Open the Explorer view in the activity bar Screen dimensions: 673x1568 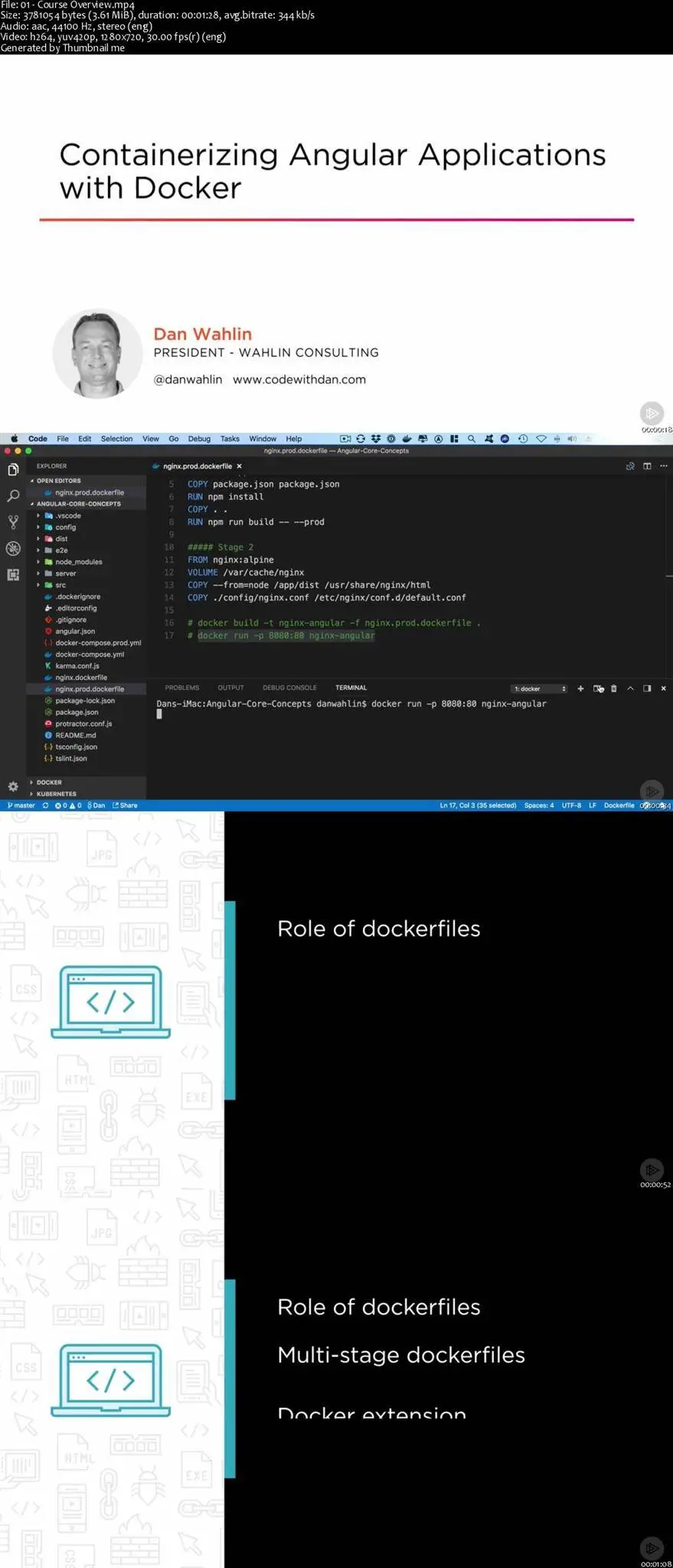coord(13,469)
